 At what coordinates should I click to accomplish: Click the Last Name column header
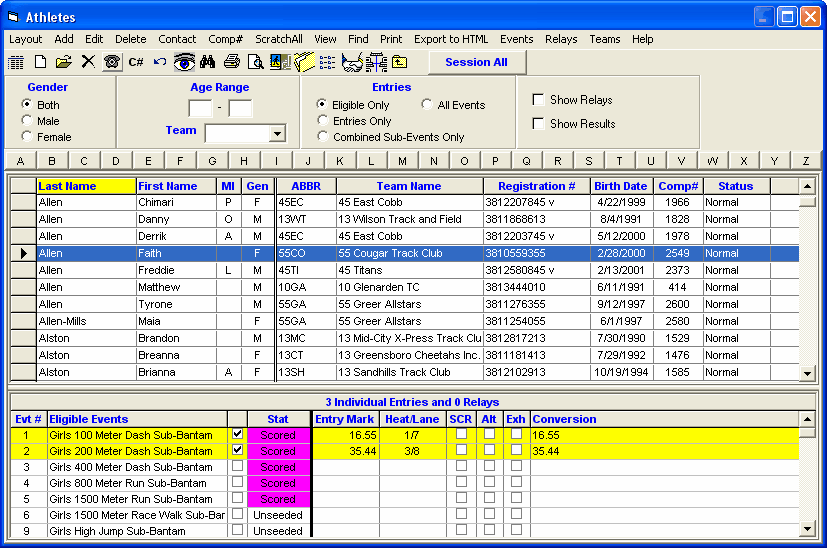pyautogui.click(x=86, y=186)
